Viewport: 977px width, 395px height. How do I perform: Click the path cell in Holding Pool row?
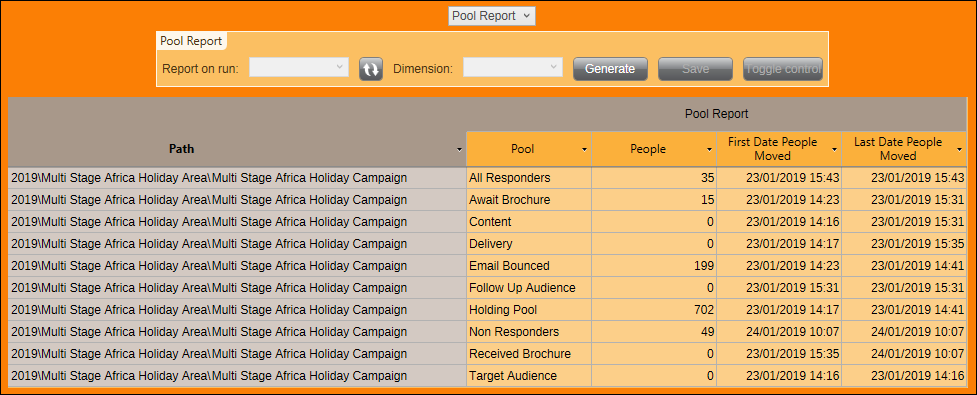[x=237, y=310]
